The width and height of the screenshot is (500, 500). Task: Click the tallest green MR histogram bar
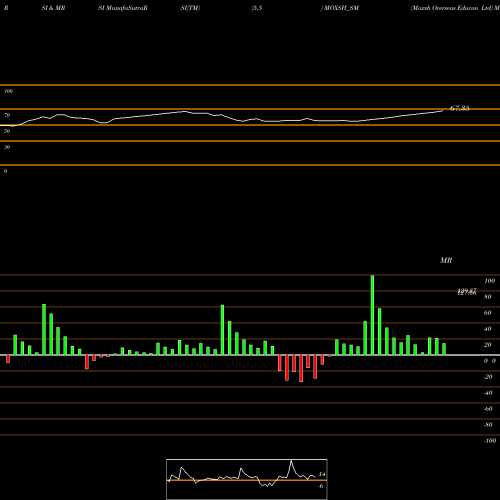[372, 315]
